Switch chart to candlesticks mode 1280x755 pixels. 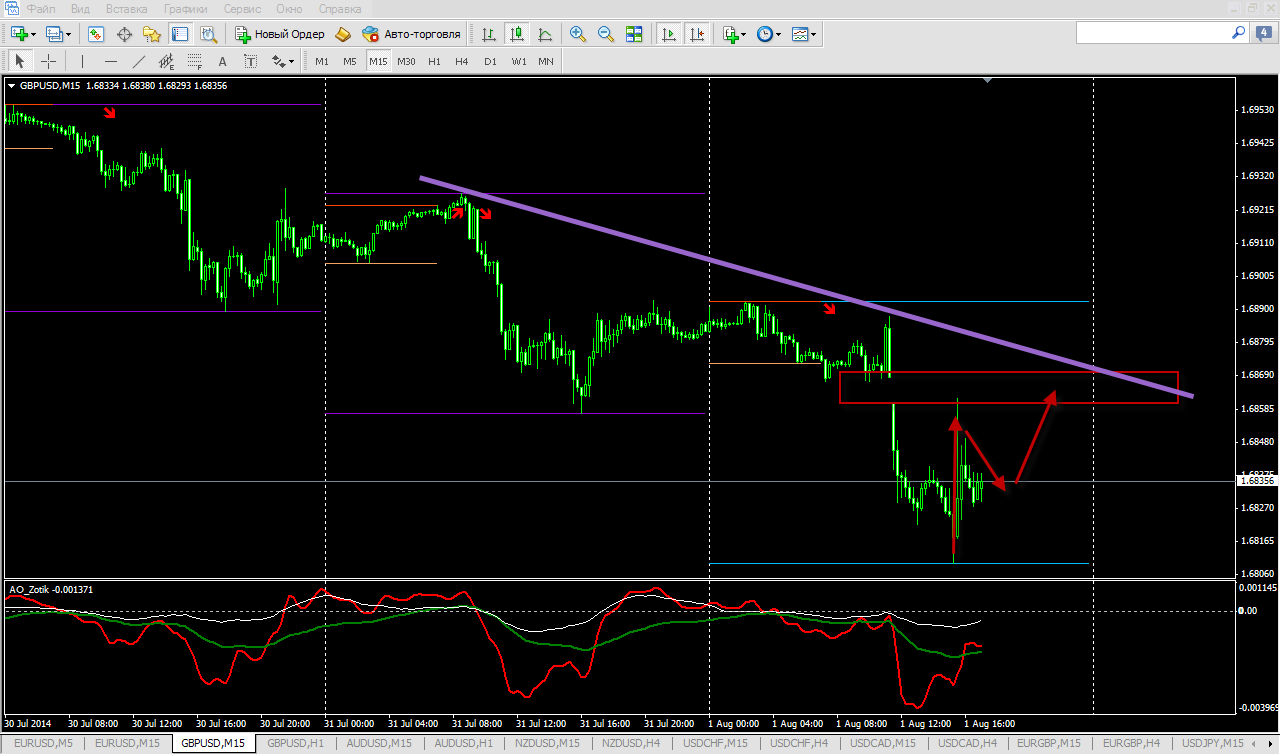(x=517, y=34)
